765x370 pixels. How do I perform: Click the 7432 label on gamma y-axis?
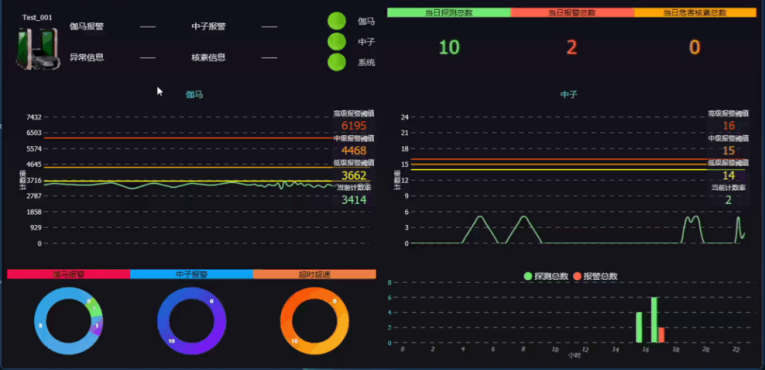pyautogui.click(x=33, y=117)
